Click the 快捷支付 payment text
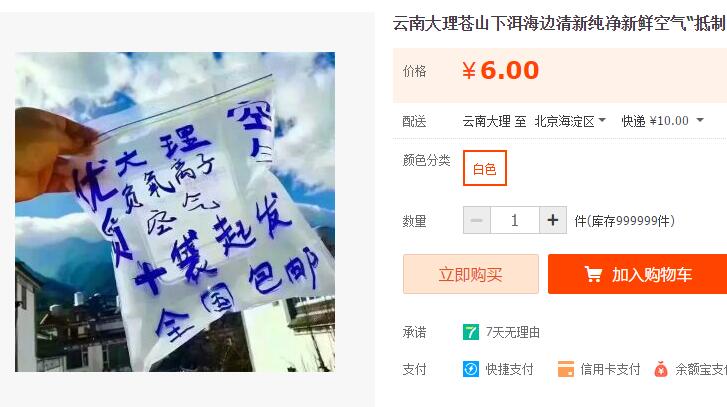This screenshot has width=727, height=407. point(509,369)
